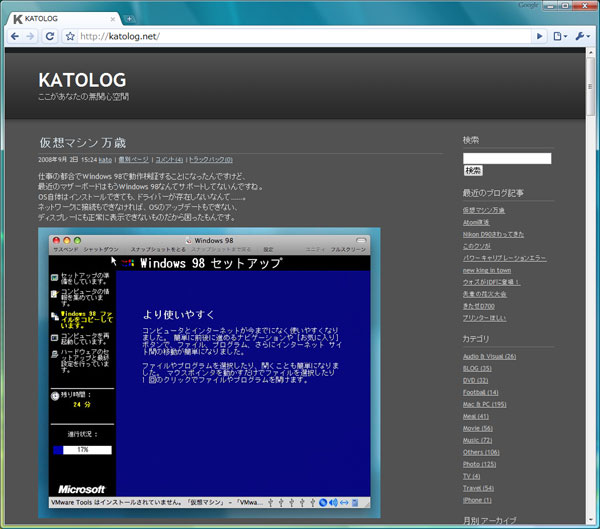Image resolution: width=600 pixels, height=529 pixels.
Task: Open recent post プリンターほしい
Action: click(x=484, y=318)
